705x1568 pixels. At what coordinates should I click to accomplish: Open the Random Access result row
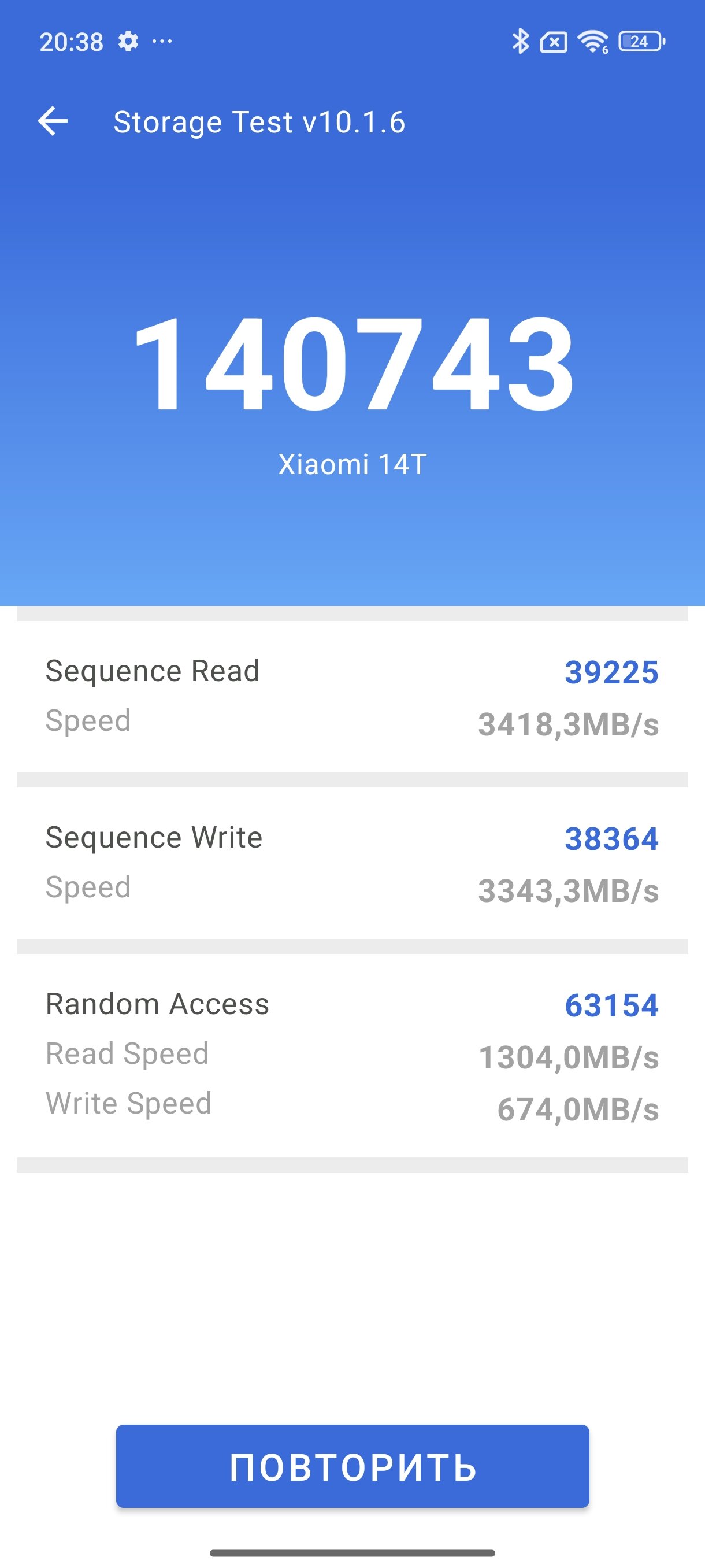pyautogui.click(x=352, y=1056)
